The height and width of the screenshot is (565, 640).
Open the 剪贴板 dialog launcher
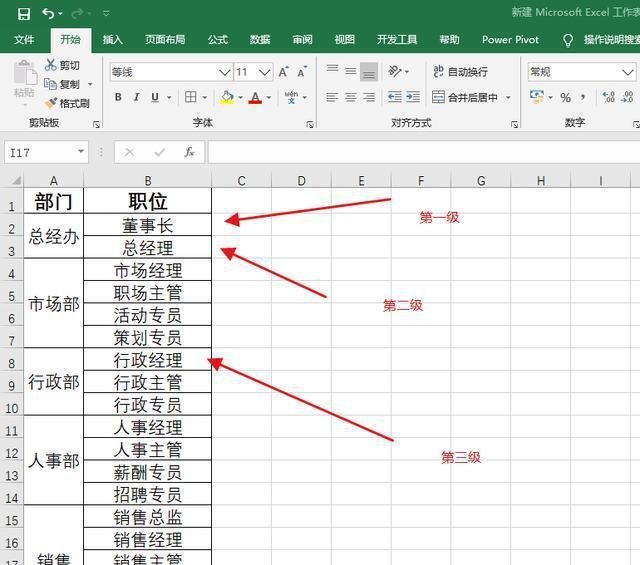(97, 124)
